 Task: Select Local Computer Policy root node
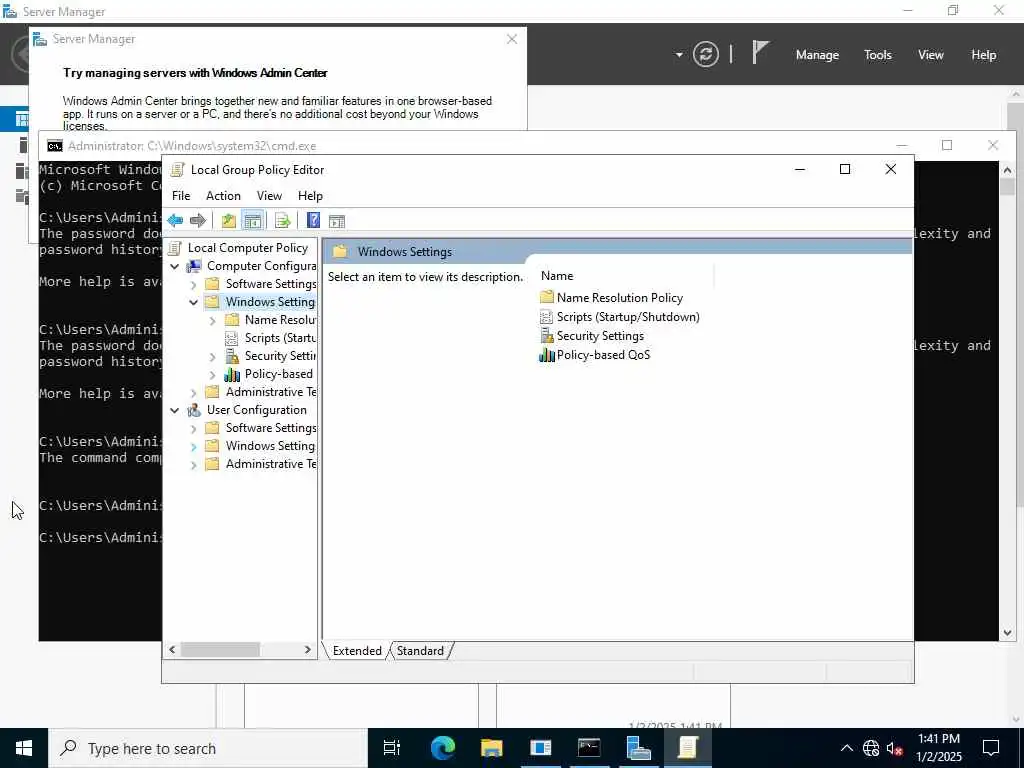[248, 248]
